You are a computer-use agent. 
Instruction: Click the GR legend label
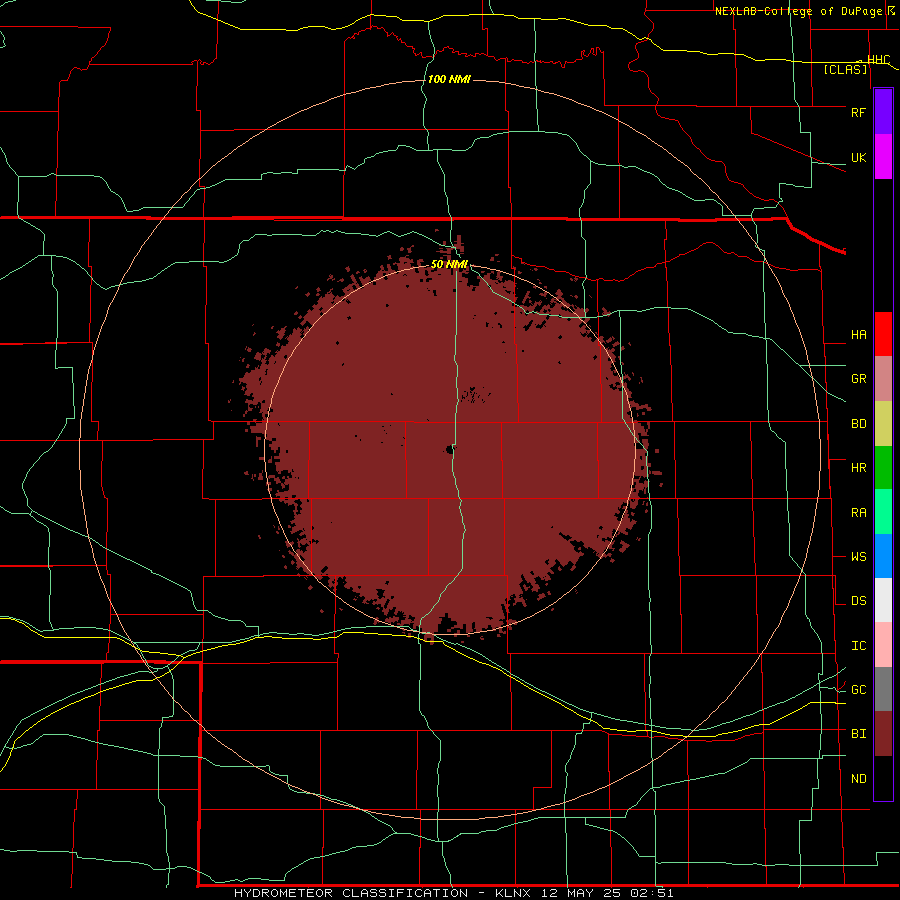[x=858, y=379]
